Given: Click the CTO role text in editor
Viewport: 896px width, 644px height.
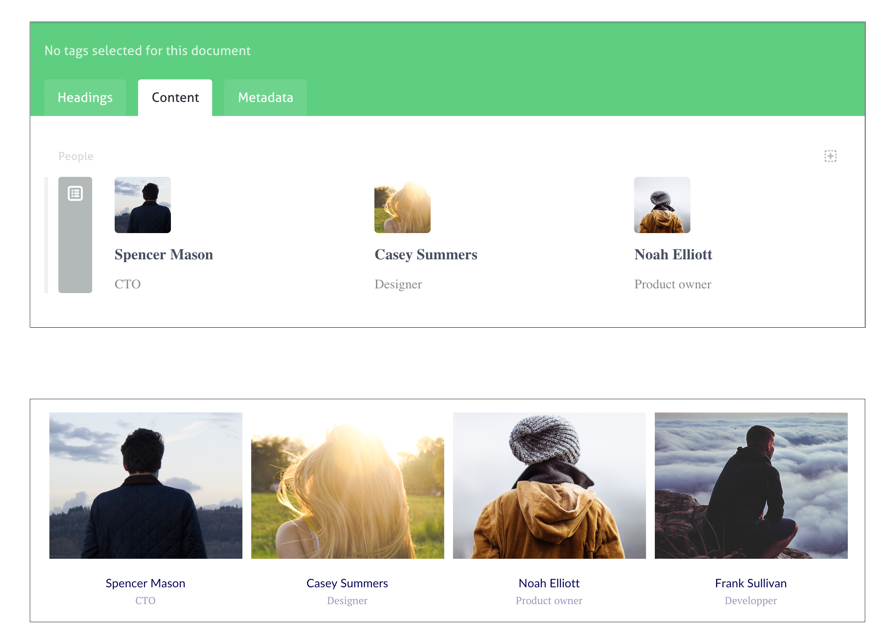Looking at the screenshot, I should click(127, 284).
